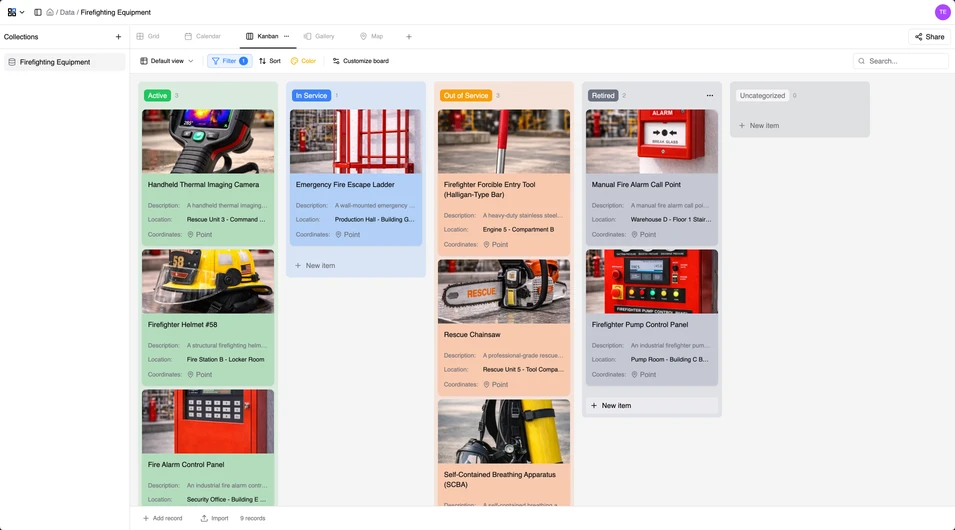Go to the home icon in breadcrumb

click(x=50, y=12)
